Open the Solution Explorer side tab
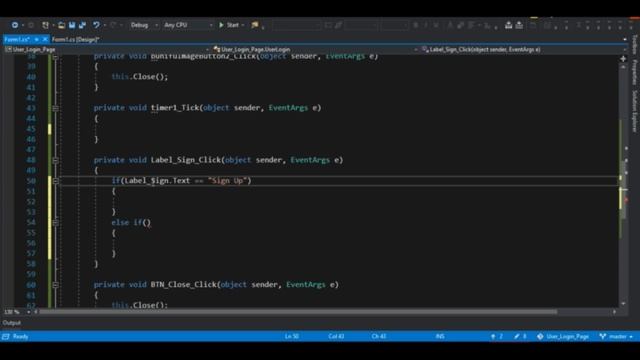 (635, 111)
